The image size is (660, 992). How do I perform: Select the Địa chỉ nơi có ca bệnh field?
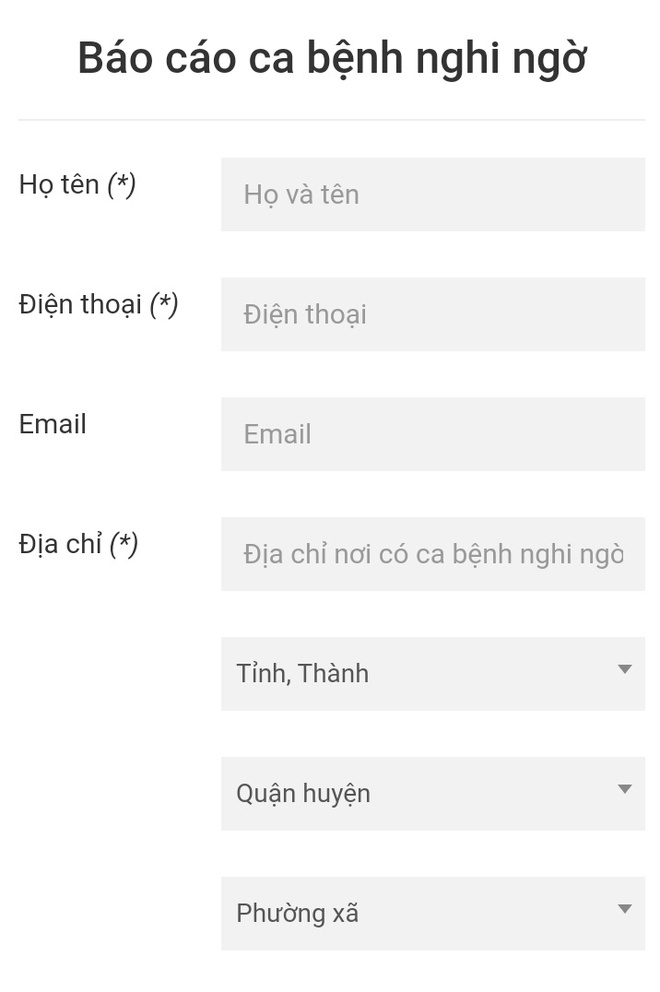point(432,554)
